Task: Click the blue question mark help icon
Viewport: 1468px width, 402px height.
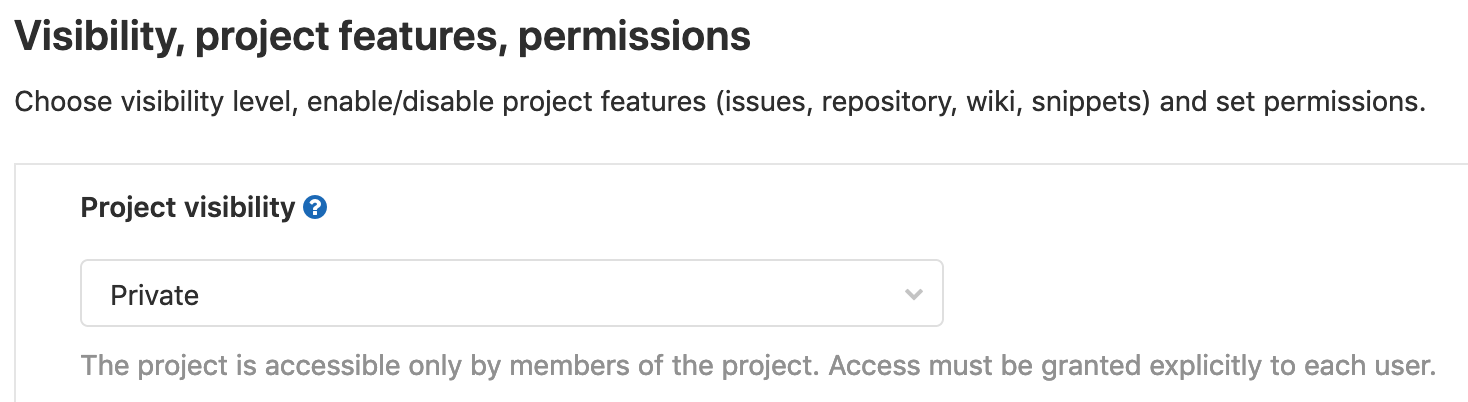Action: click(x=315, y=208)
